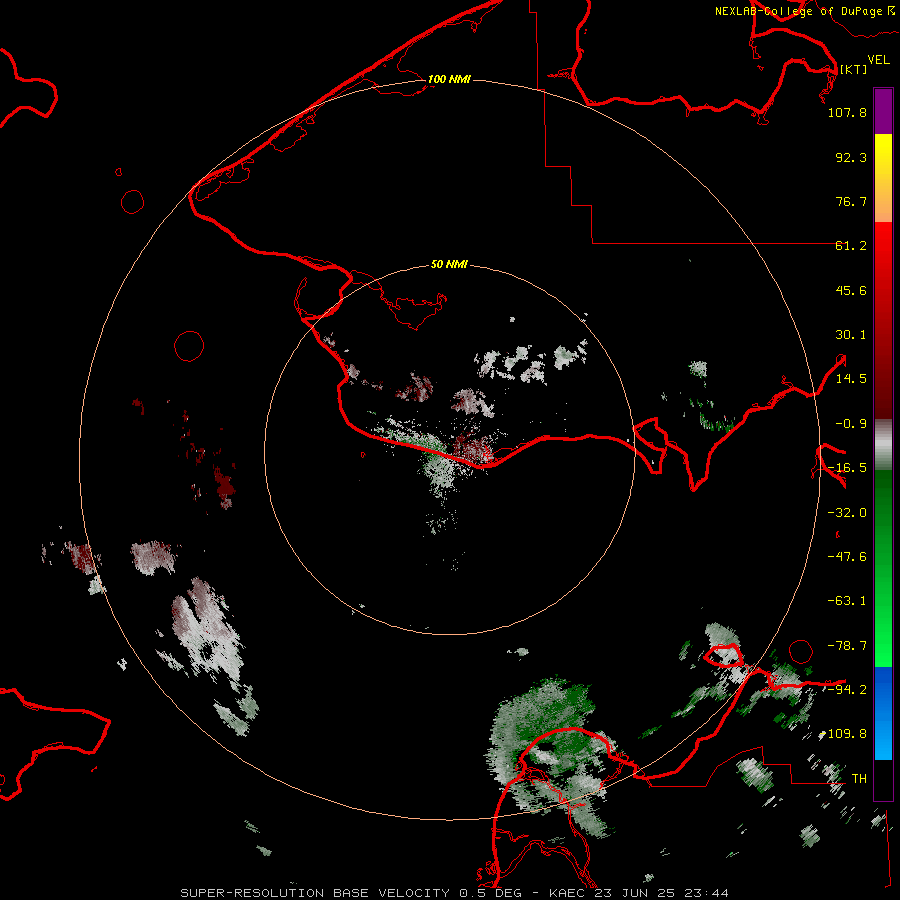Image resolution: width=900 pixels, height=900 pixels.
Task: Select the -32.0 velocity scale value
Action: click(x=847, y=513)
